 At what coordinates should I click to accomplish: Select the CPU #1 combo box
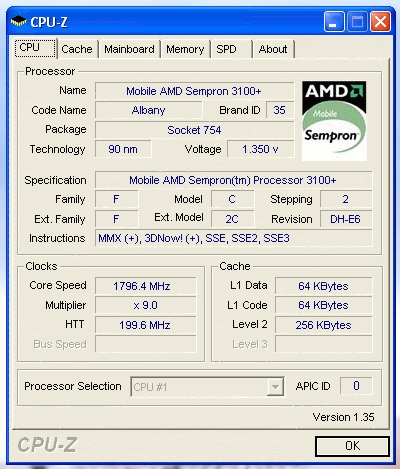point(207,387)
